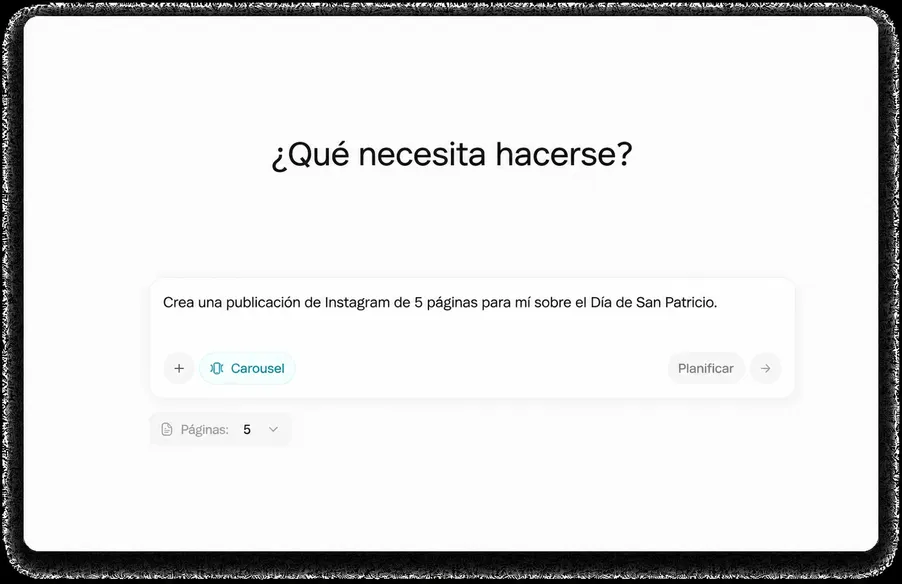Click the '¿Qué necesita hacerse?' heading
This screenshot has width=902, height=584.
coord(452,155)
